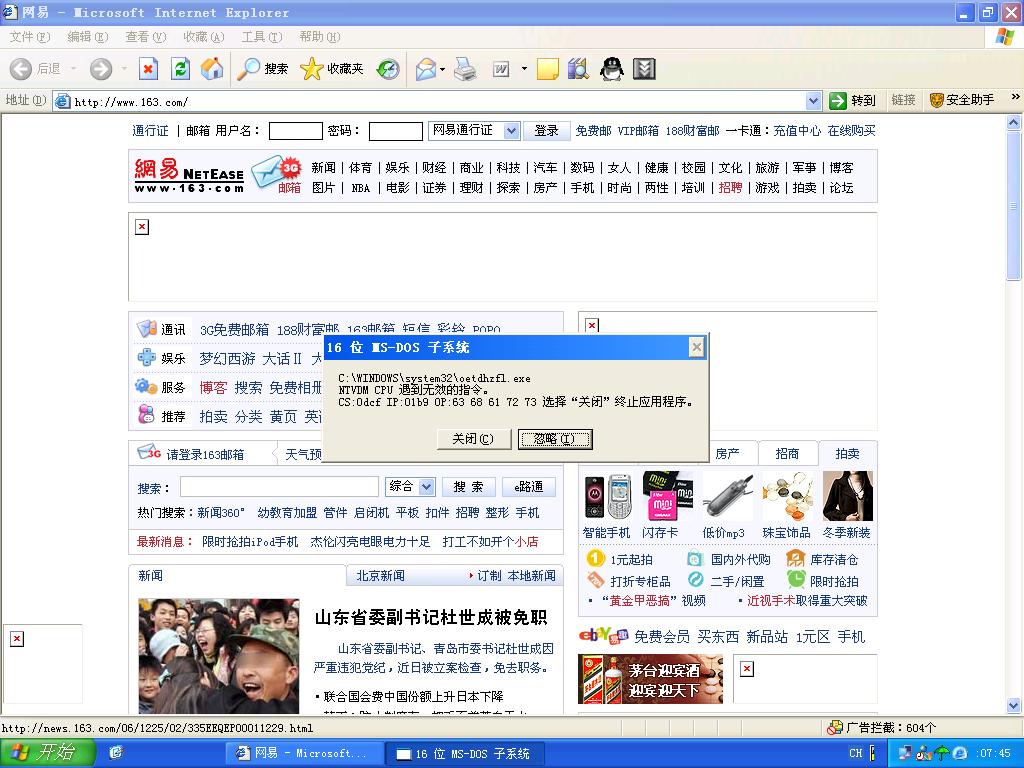Click the 限时抢拍 clock icon
Viewport: 1024px width, 768px height.
[x=795, y=579]
